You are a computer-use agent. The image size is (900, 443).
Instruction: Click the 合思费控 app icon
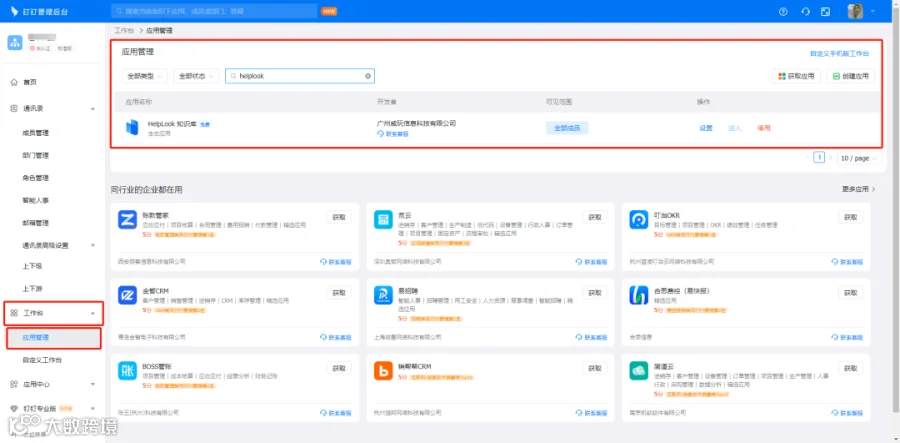638,295
